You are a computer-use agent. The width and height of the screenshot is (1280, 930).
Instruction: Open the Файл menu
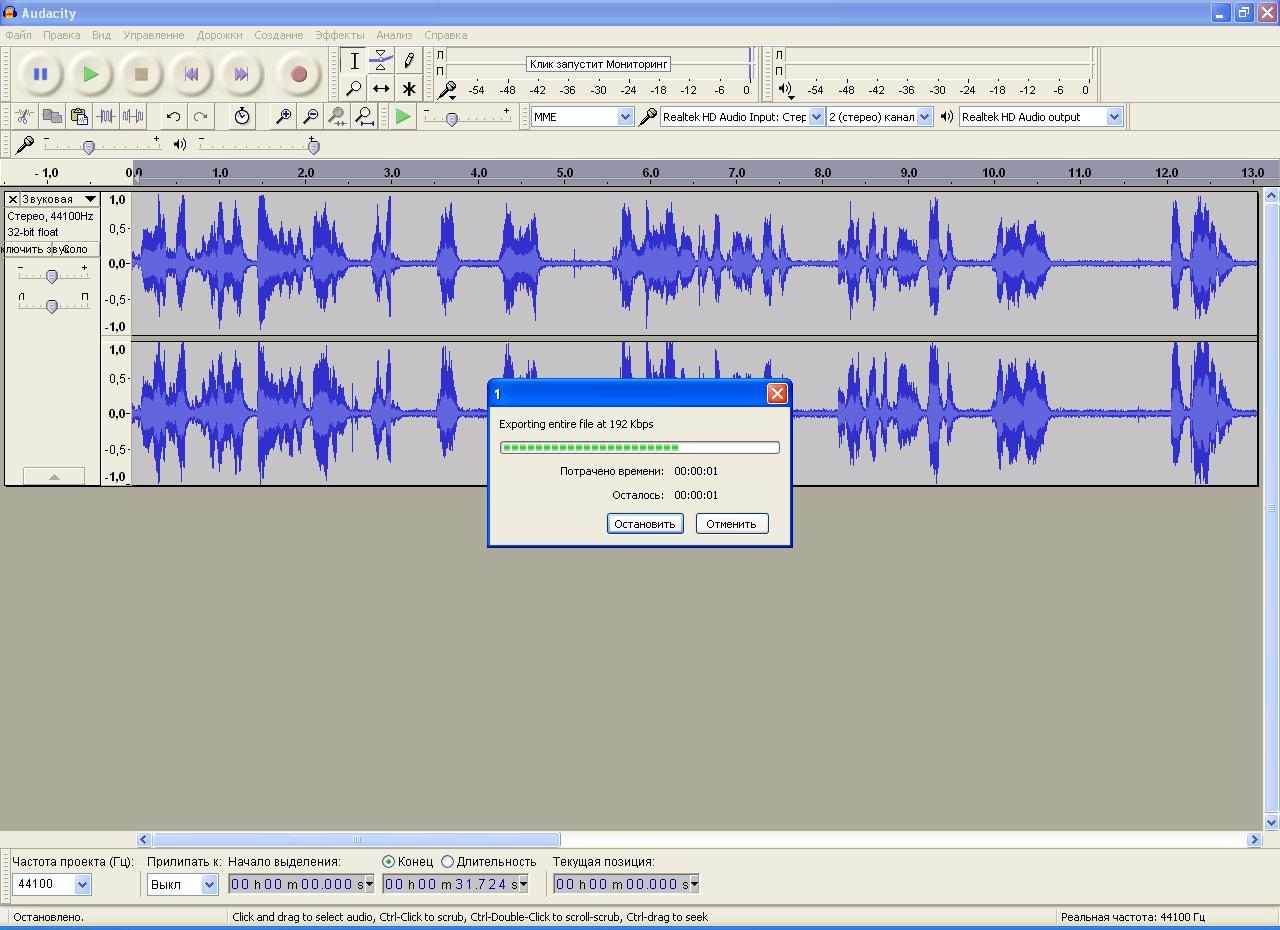click(x=18, y=35)
